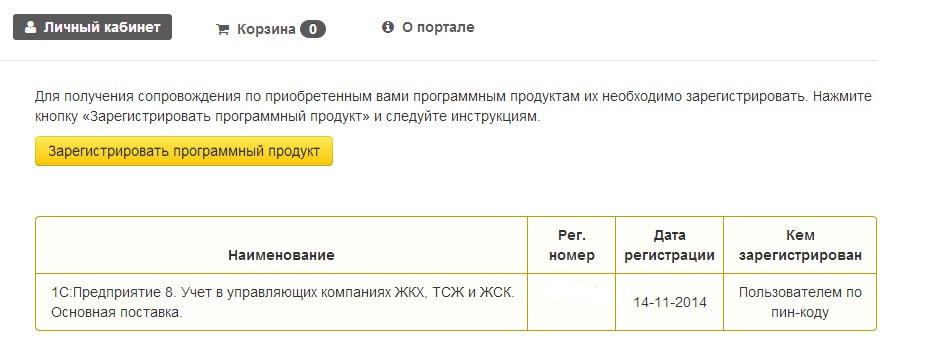
Task: Open the Личный кабинет button
Action: [x=93, y=27]
